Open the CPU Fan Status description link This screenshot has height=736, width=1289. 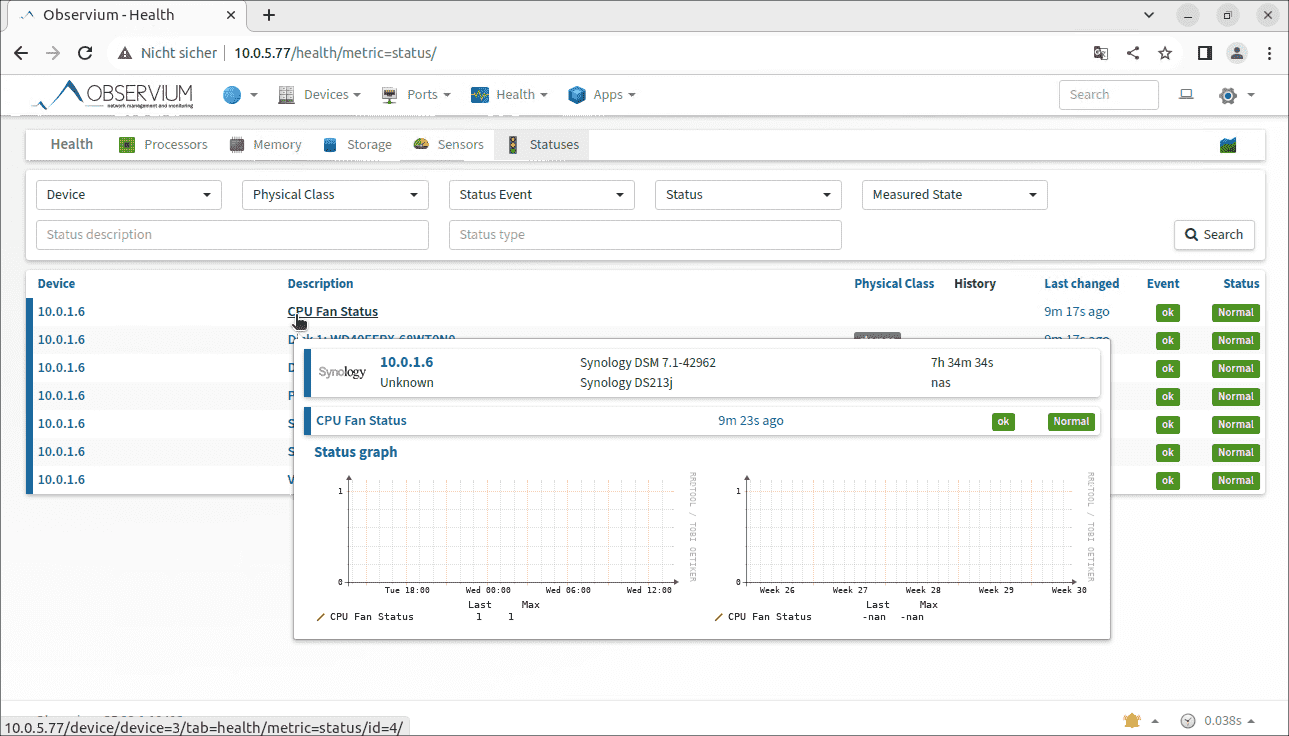click(333, 312)
